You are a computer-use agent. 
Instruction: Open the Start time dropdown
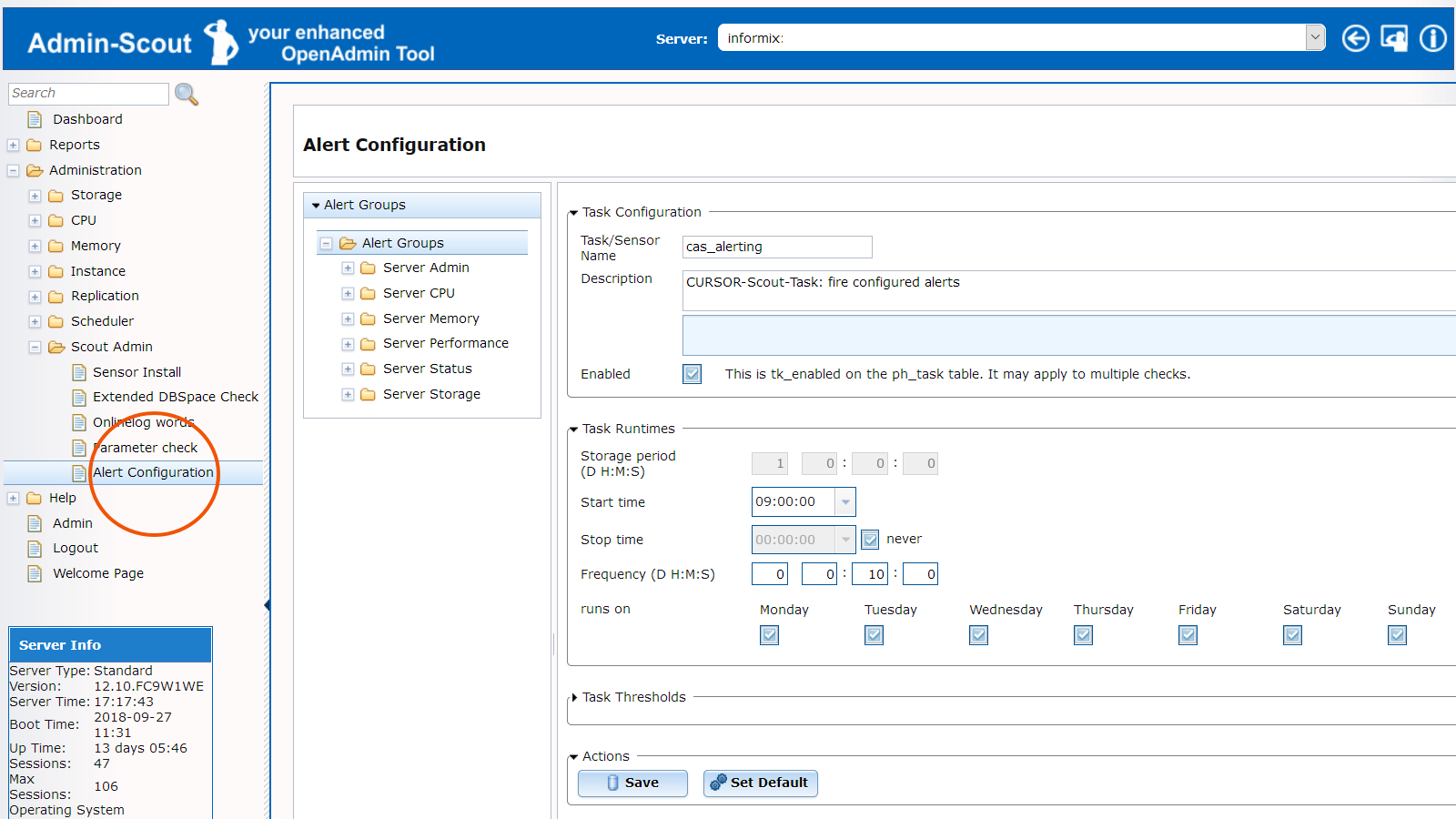tap(845, 502)
